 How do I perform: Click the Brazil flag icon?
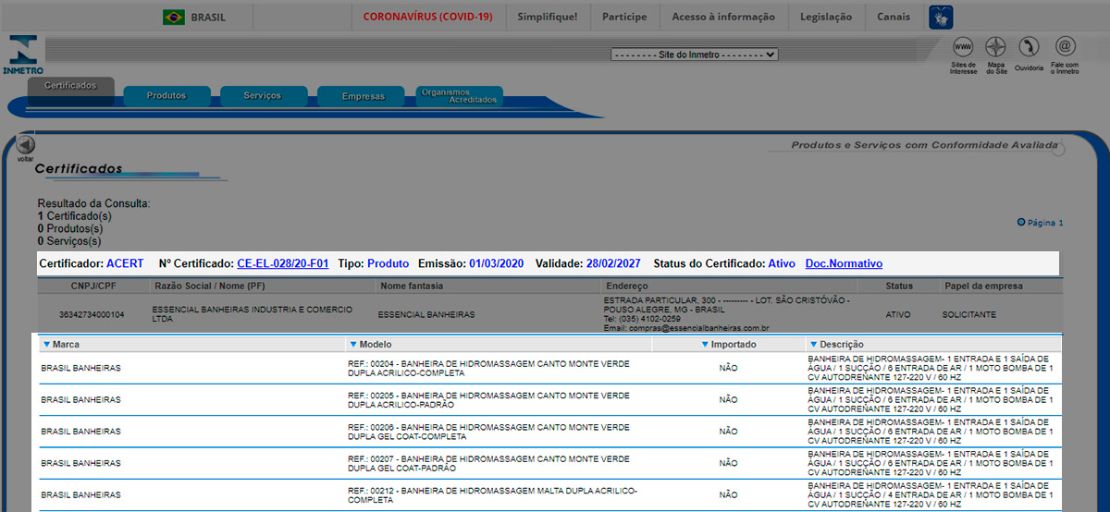click(173, 17)
